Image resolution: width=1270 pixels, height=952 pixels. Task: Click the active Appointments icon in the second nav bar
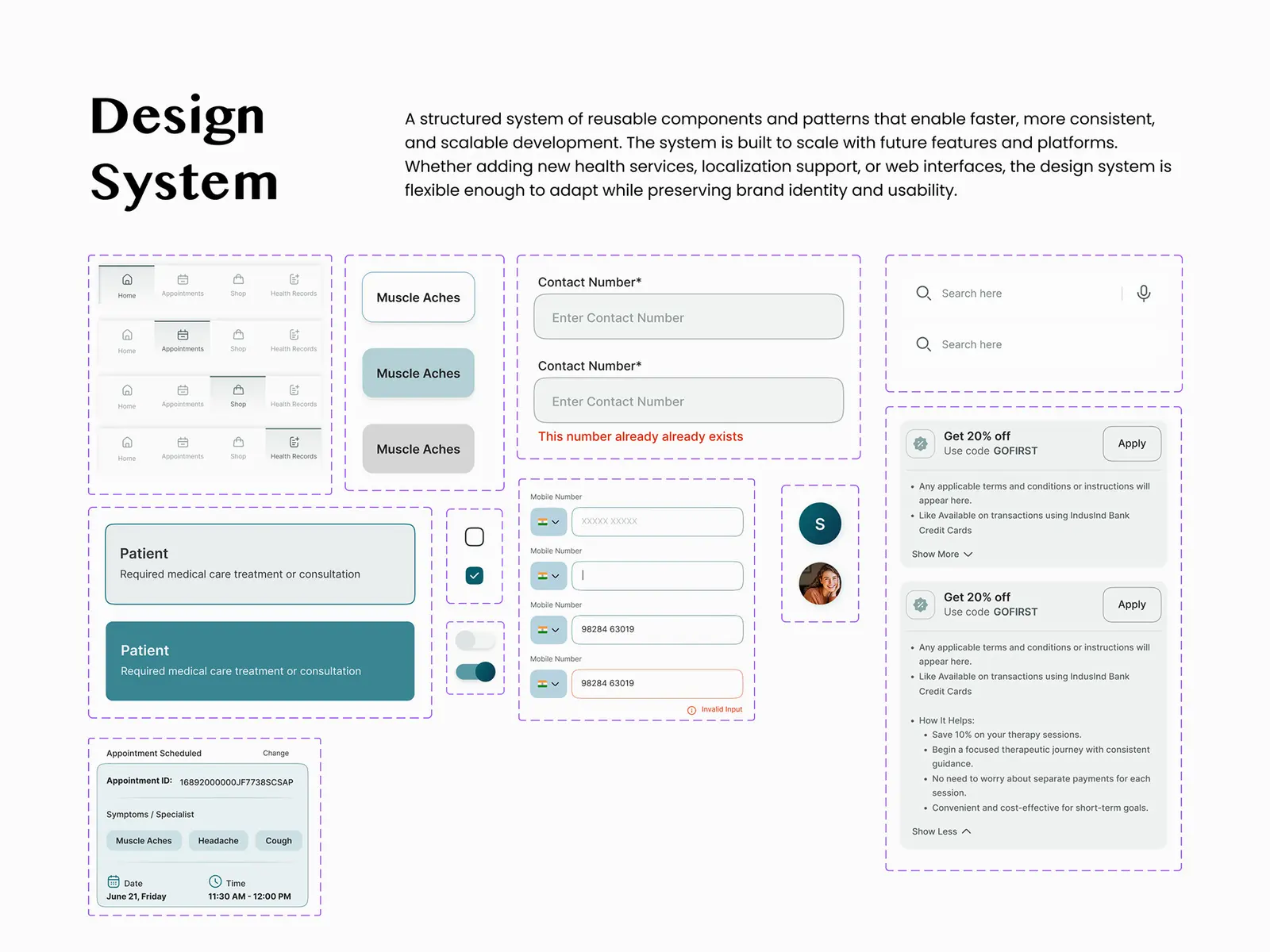pos(183,335)
